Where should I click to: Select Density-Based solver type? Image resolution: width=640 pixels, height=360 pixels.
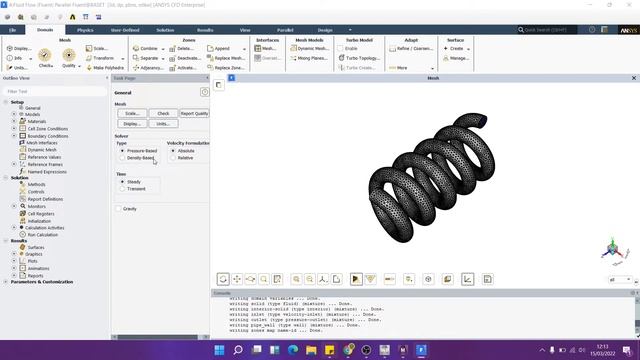(122, 158)
